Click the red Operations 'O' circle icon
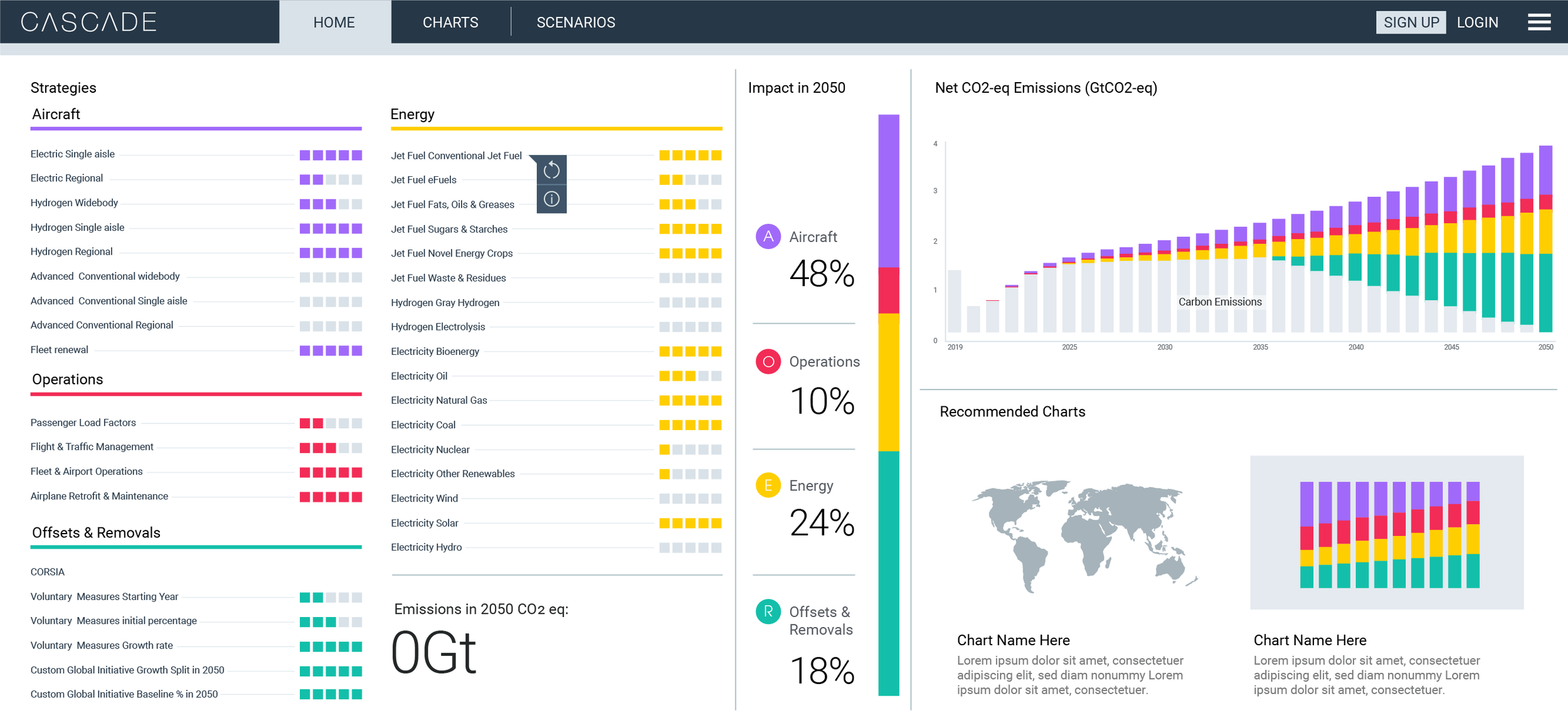Image resolution: width=1568 pixels, height=728 pixels. point(768,362)
